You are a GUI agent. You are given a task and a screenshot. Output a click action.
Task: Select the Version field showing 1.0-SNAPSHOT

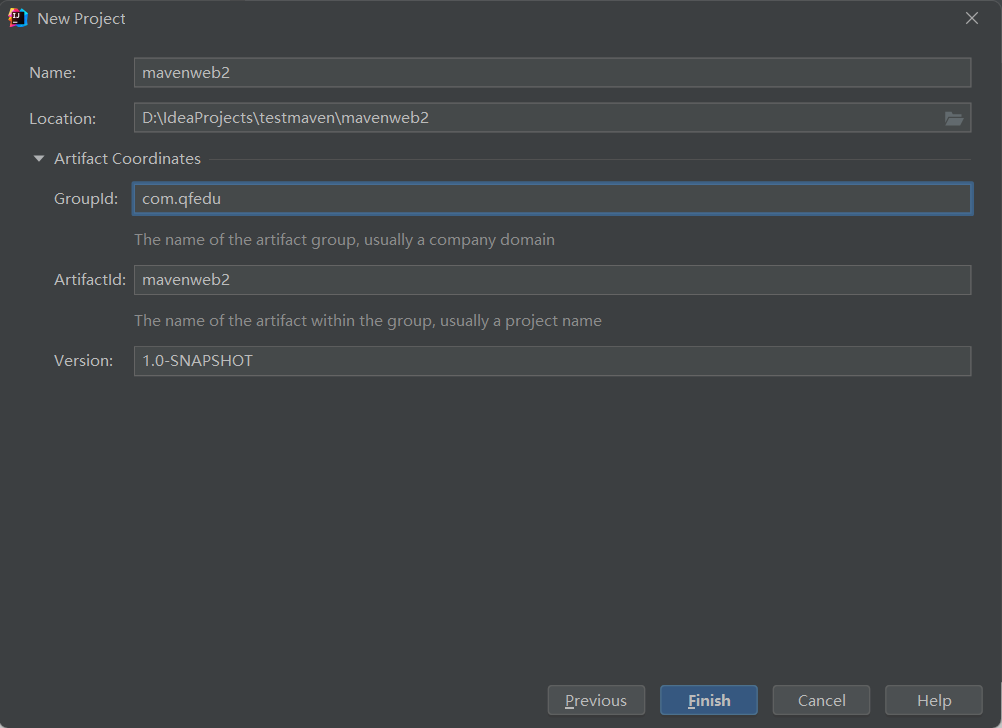tap(552, 361)
